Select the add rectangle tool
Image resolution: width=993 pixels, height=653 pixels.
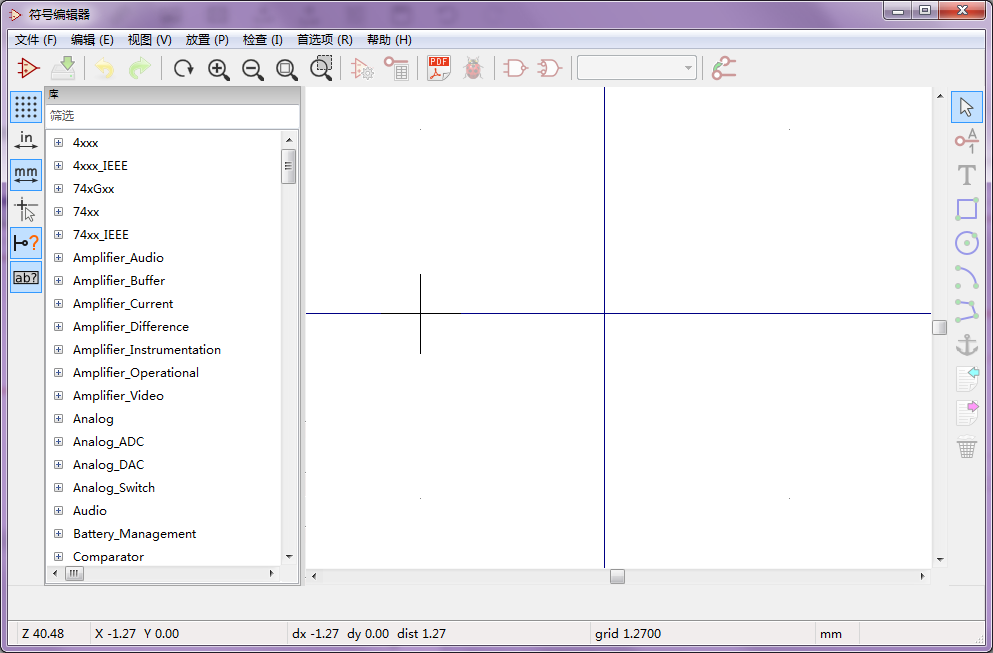[x=966, y=209]
